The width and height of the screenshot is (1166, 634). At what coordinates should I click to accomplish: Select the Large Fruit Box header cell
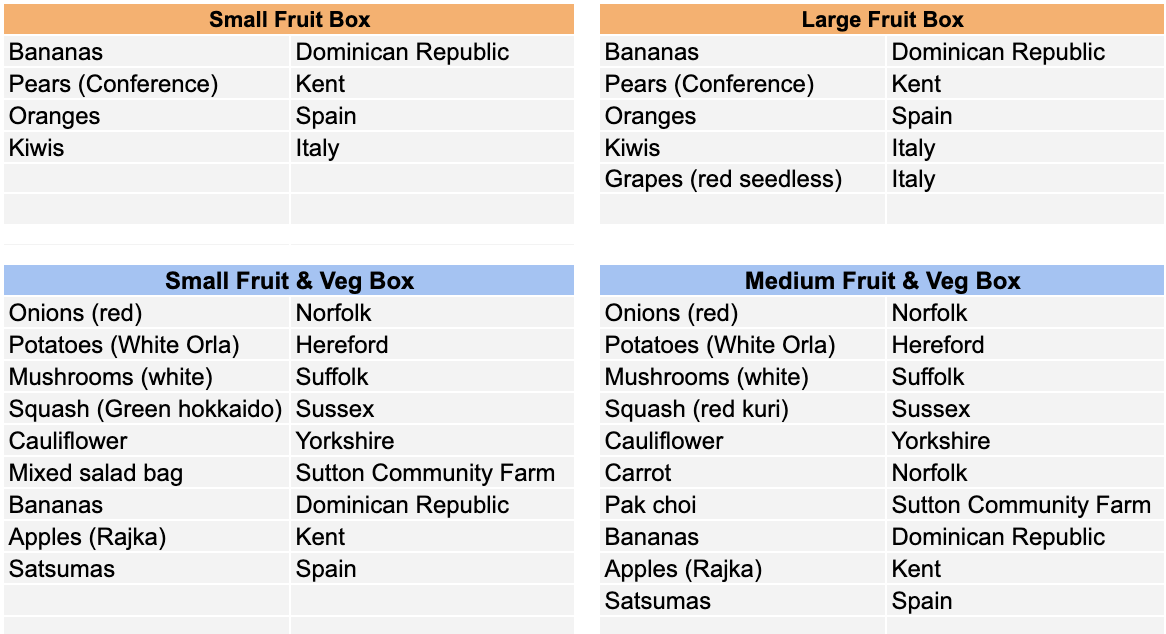(x=882, y=19)
